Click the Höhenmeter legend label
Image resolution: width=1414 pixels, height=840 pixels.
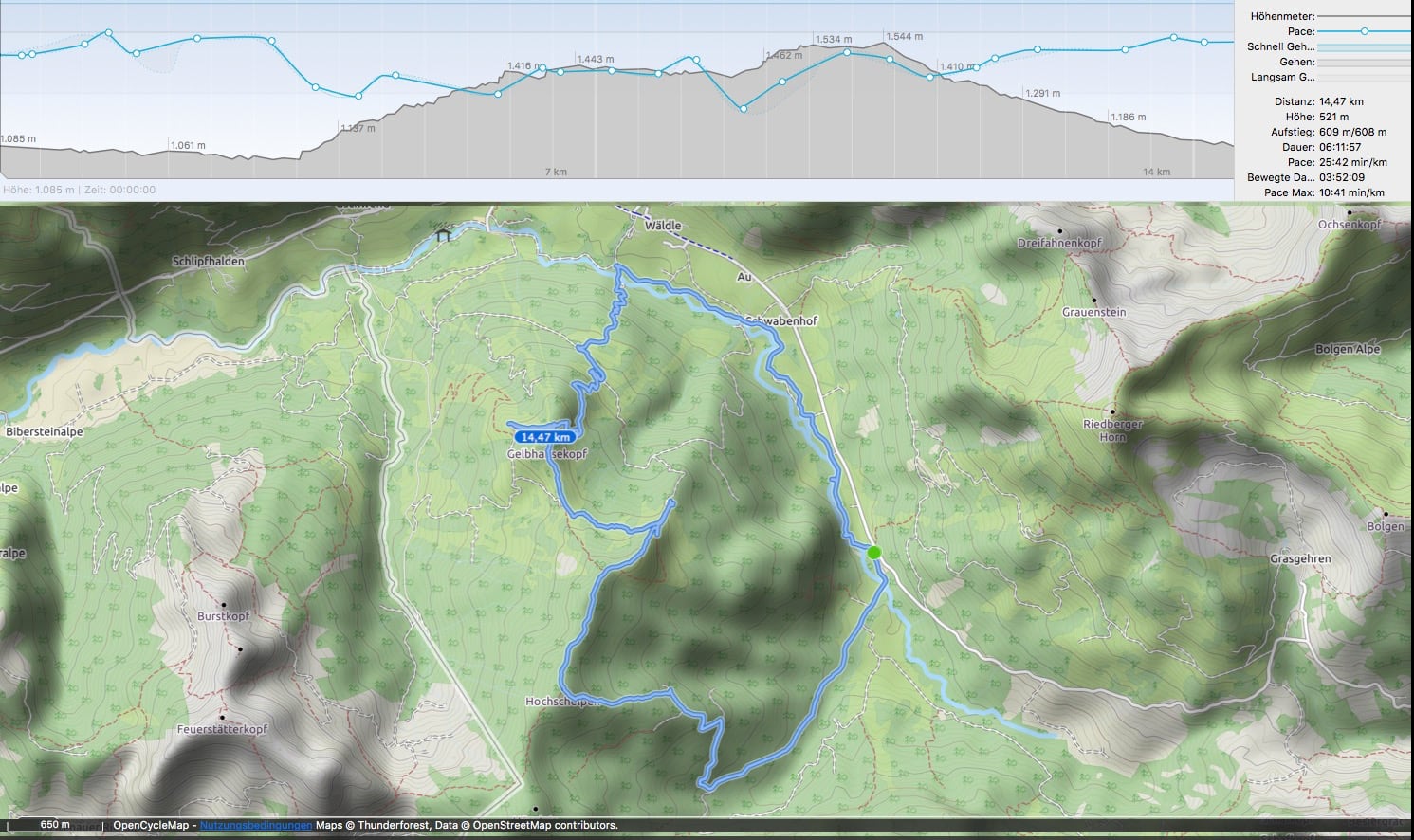coord(1282,16)
